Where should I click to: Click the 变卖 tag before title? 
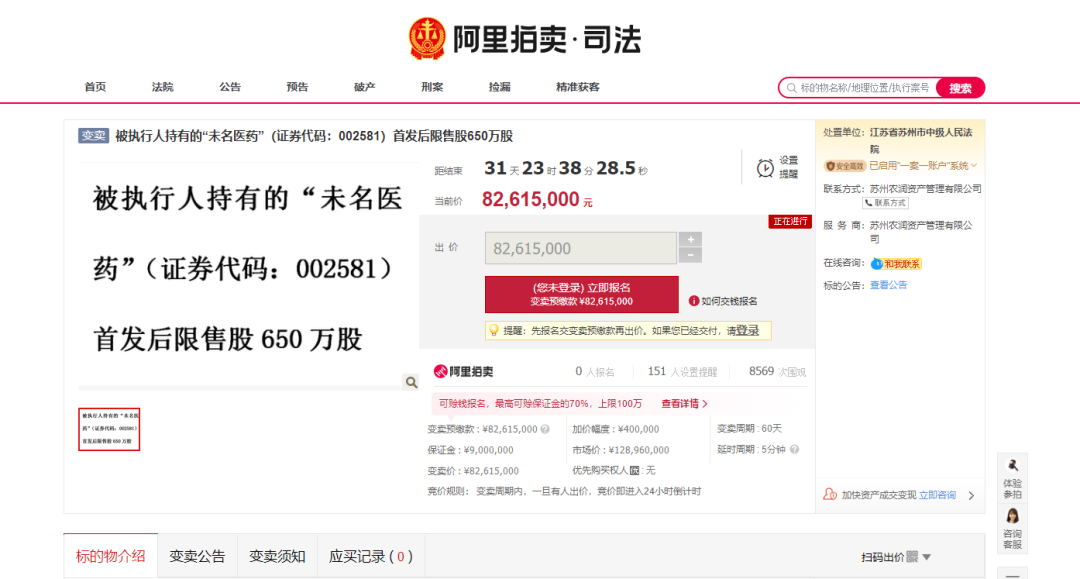[x=93, y=136]
